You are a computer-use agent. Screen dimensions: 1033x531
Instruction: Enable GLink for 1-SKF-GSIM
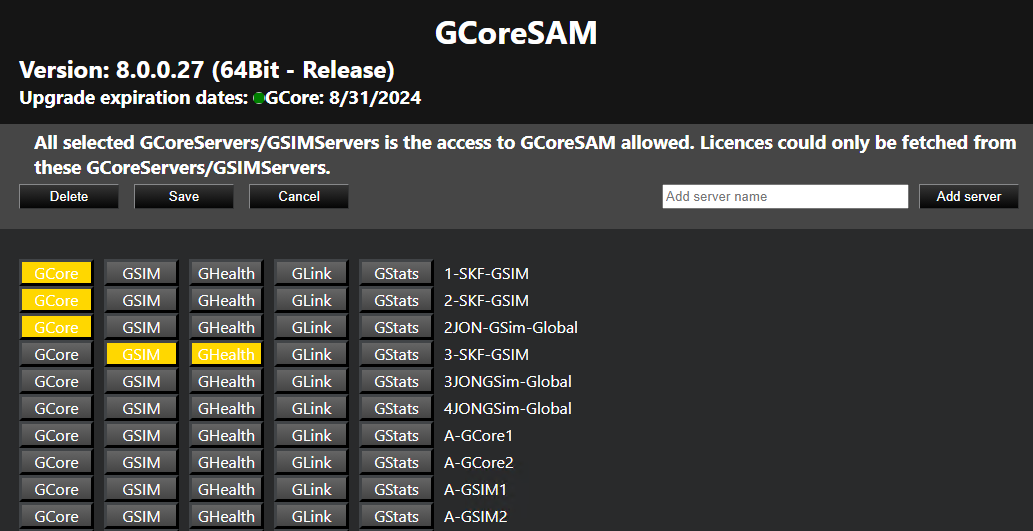(311, 273)
